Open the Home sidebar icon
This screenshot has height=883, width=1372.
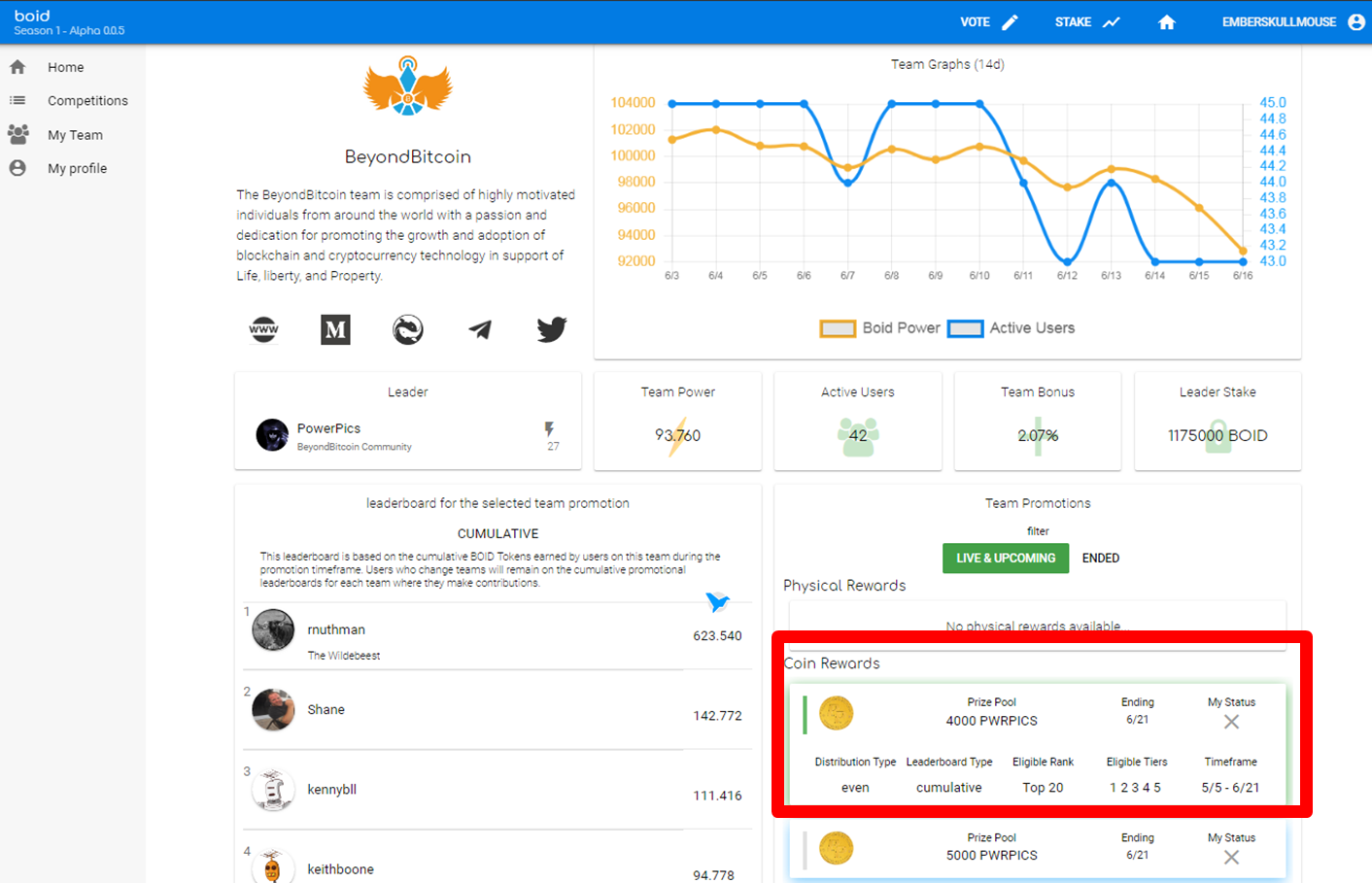[x=17, y=67]
